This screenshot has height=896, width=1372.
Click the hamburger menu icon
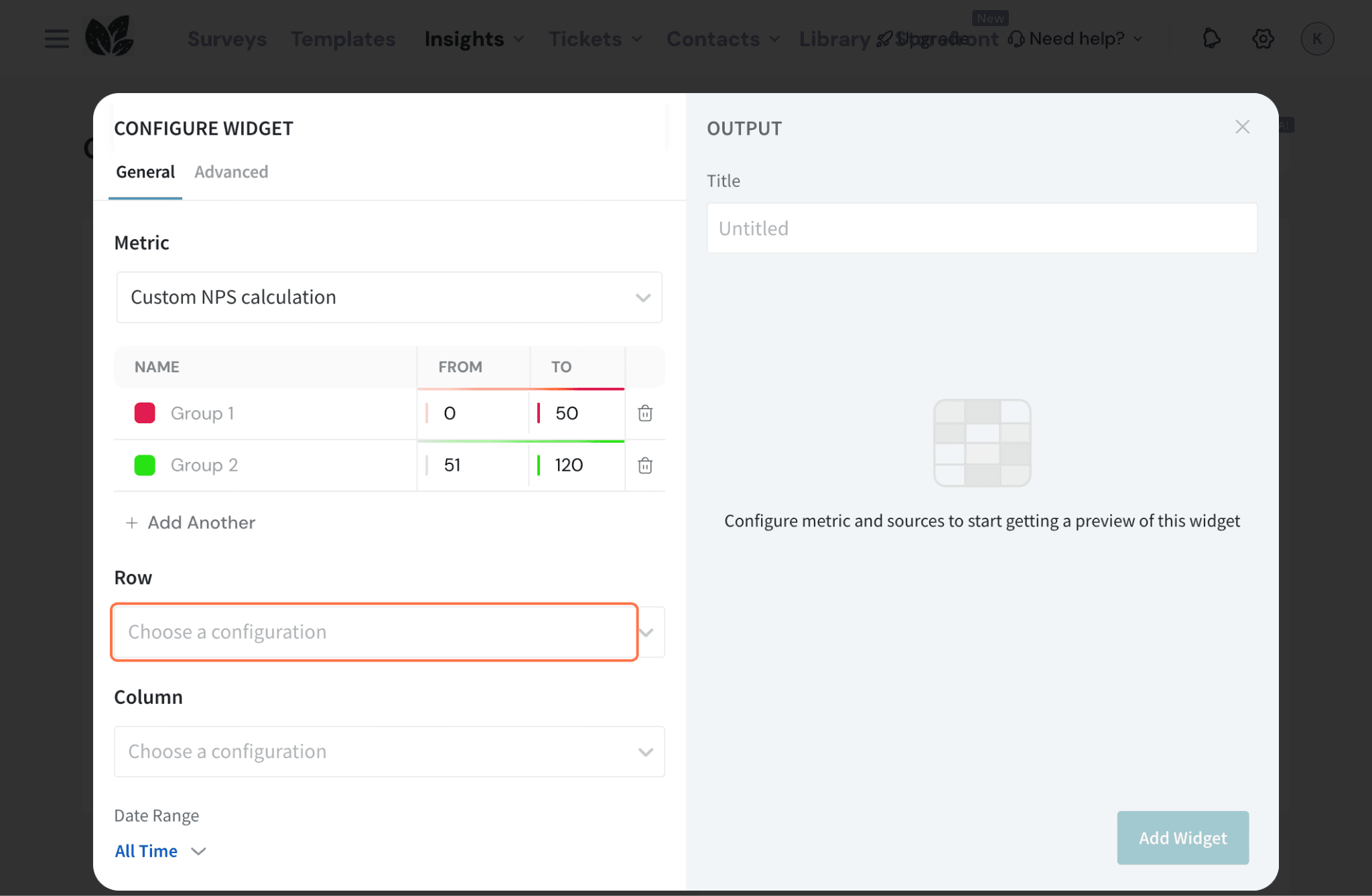tap(57, 39)
